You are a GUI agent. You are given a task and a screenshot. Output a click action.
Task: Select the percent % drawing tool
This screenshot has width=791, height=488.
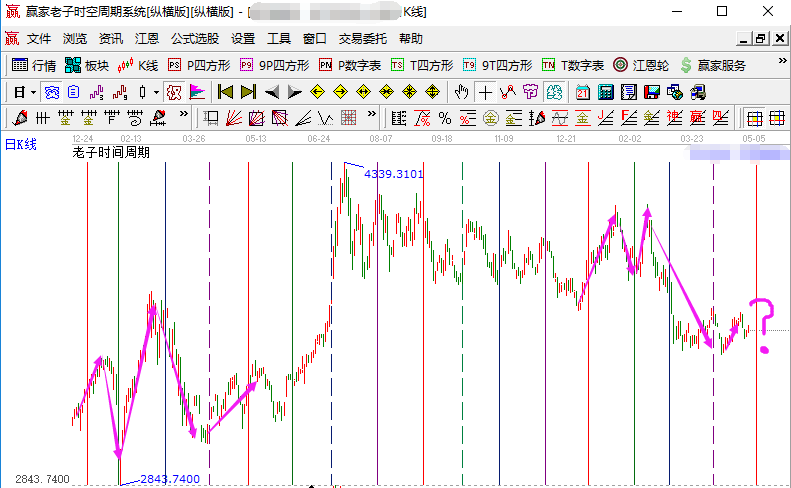444,118
